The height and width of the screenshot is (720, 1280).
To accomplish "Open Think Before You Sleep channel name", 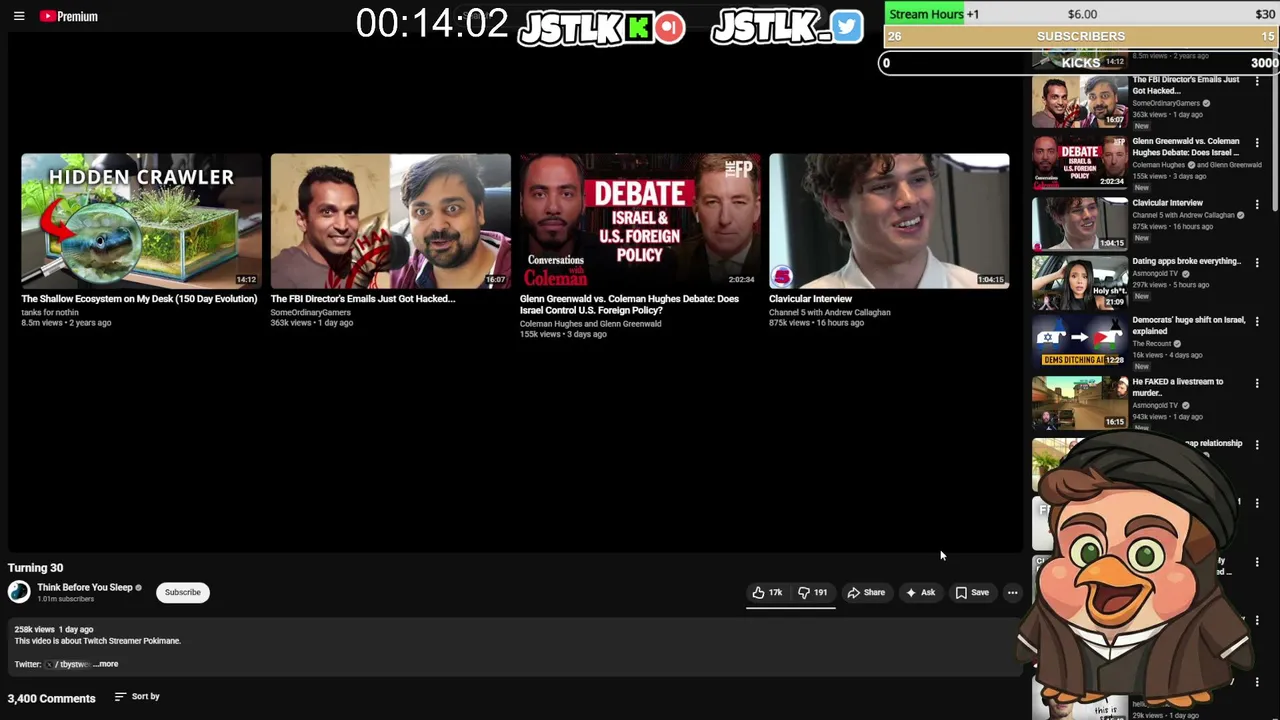I will coord(85,587).
